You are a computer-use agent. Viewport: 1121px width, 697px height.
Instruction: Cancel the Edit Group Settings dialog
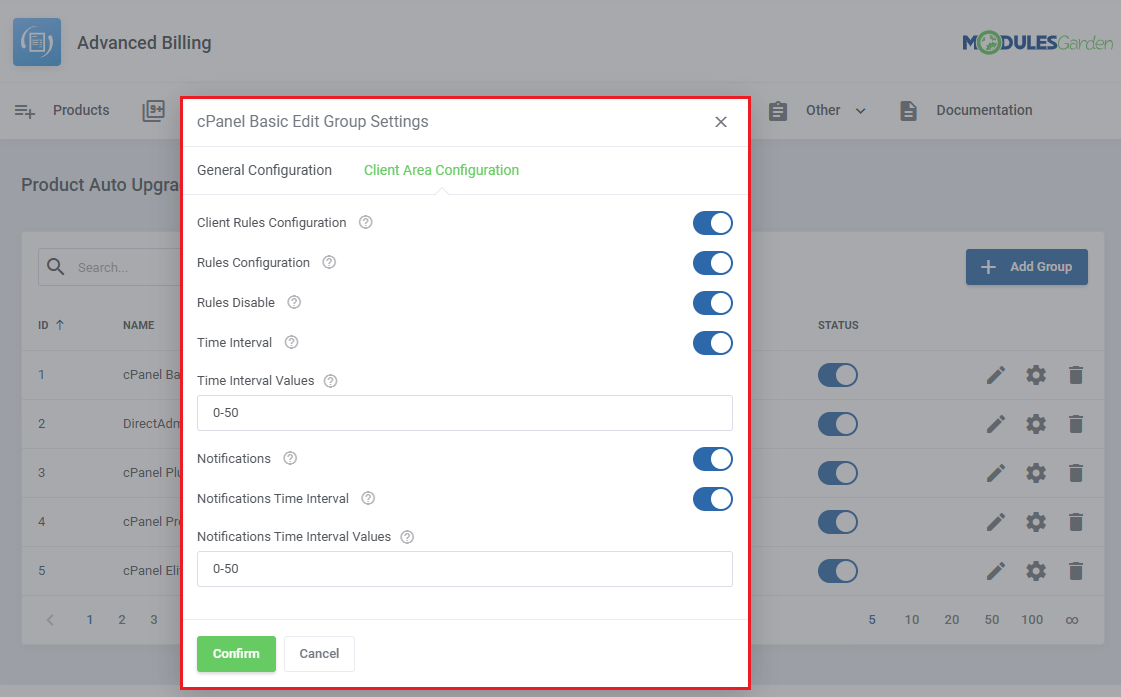pyautogui.click(x=319, y=654)
